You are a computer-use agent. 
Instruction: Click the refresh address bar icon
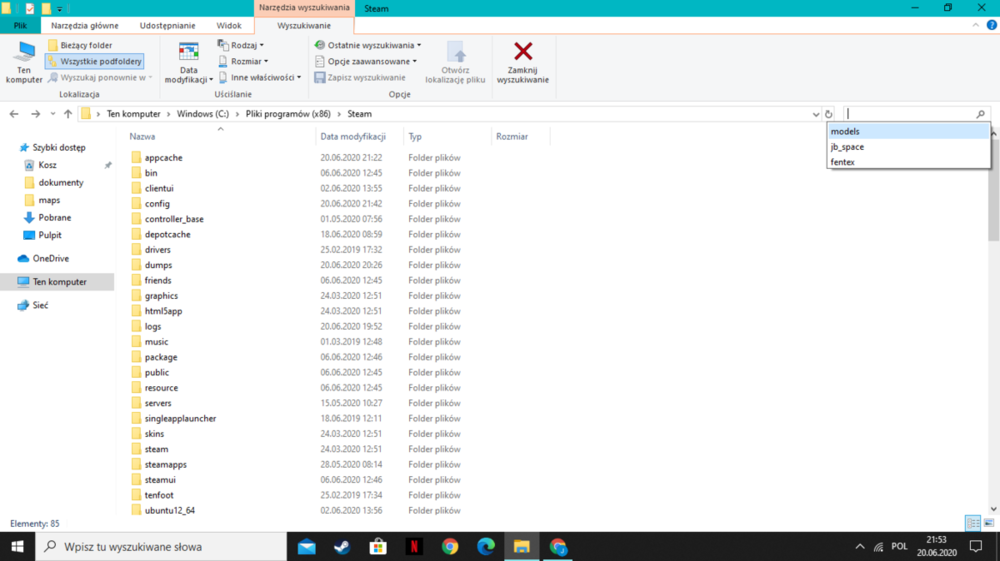(828, 114)
